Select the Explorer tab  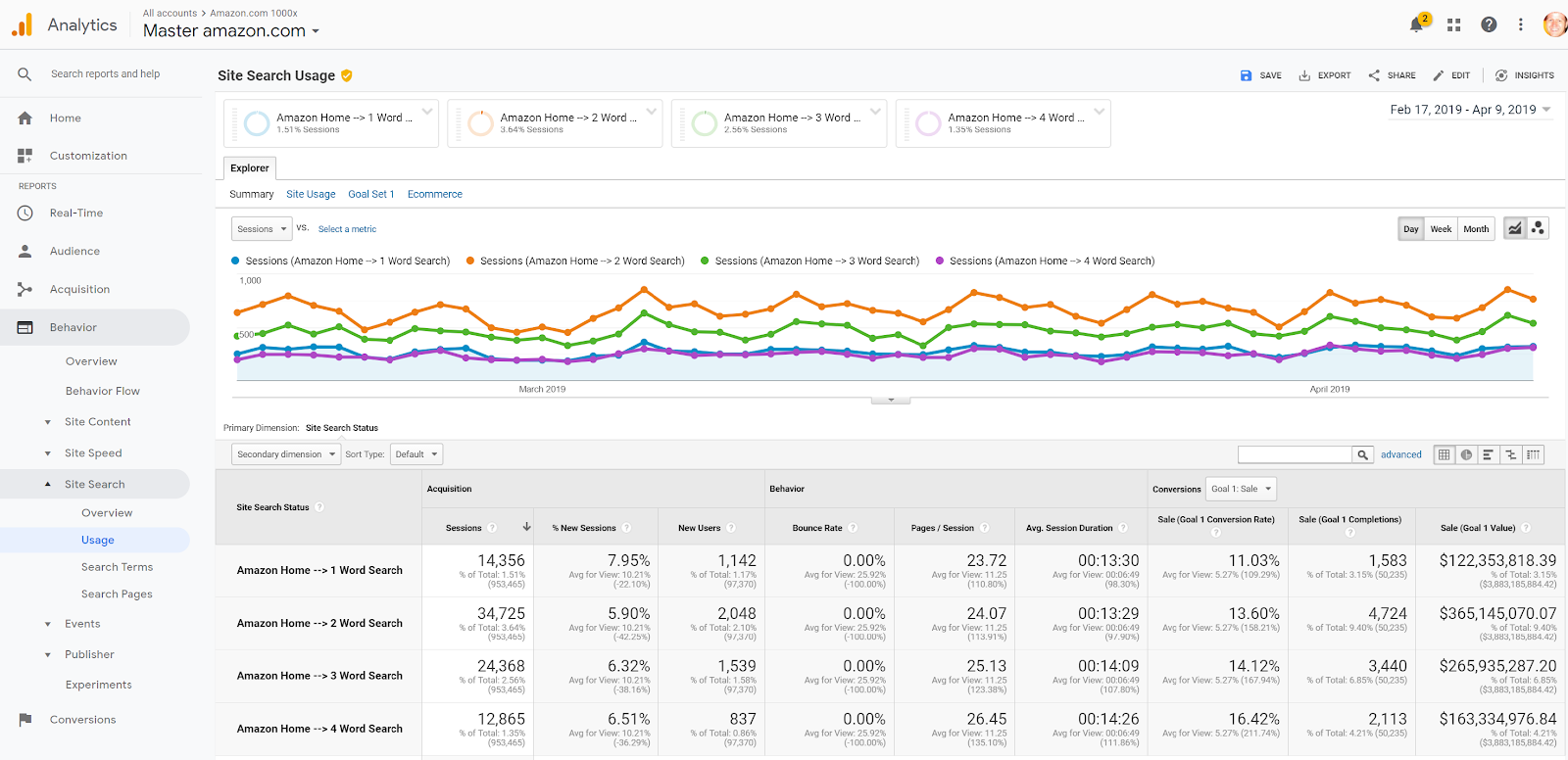coord(250,168)
